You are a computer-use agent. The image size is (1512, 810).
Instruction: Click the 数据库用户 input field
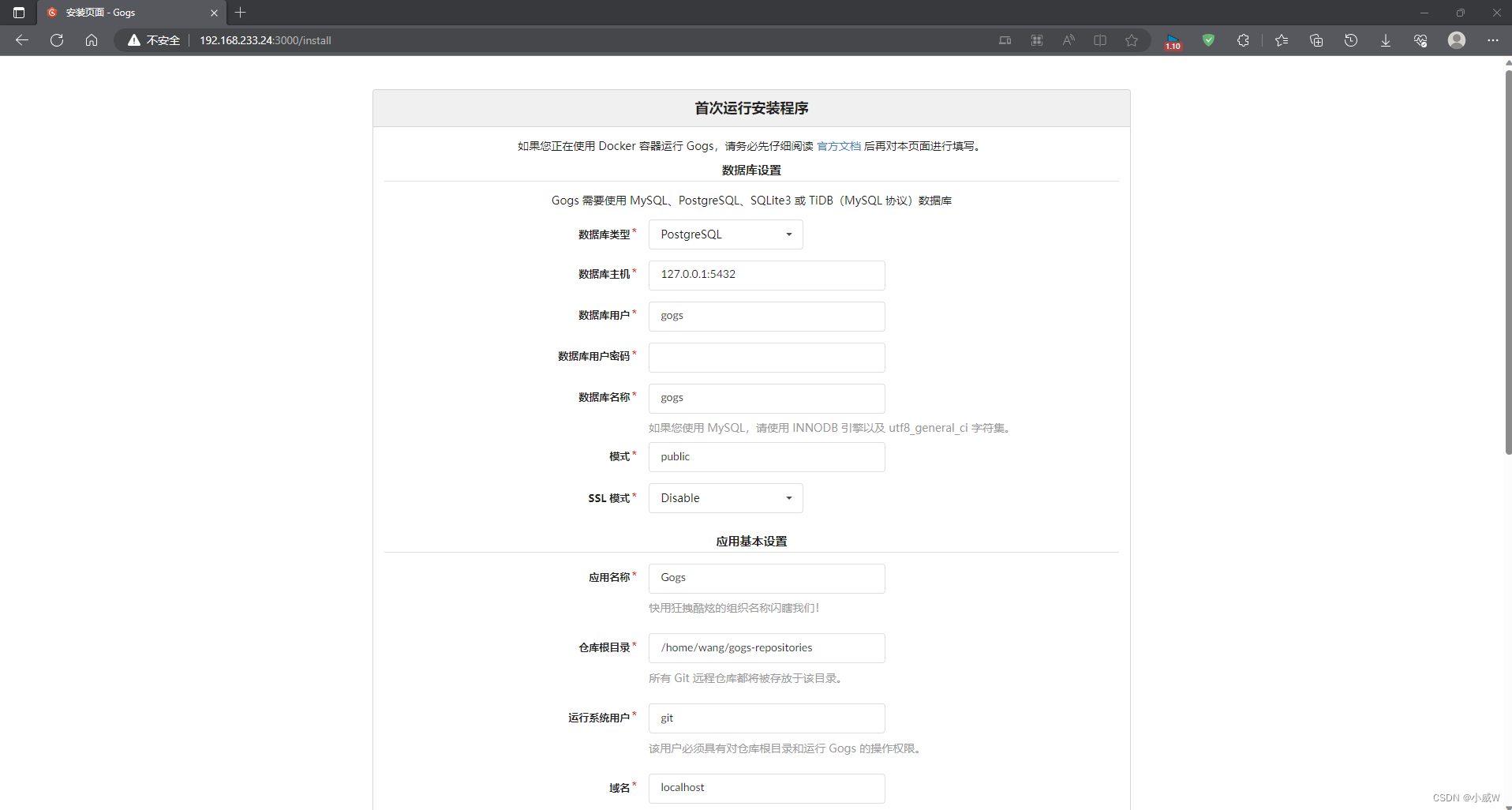(x=767, y=316)
